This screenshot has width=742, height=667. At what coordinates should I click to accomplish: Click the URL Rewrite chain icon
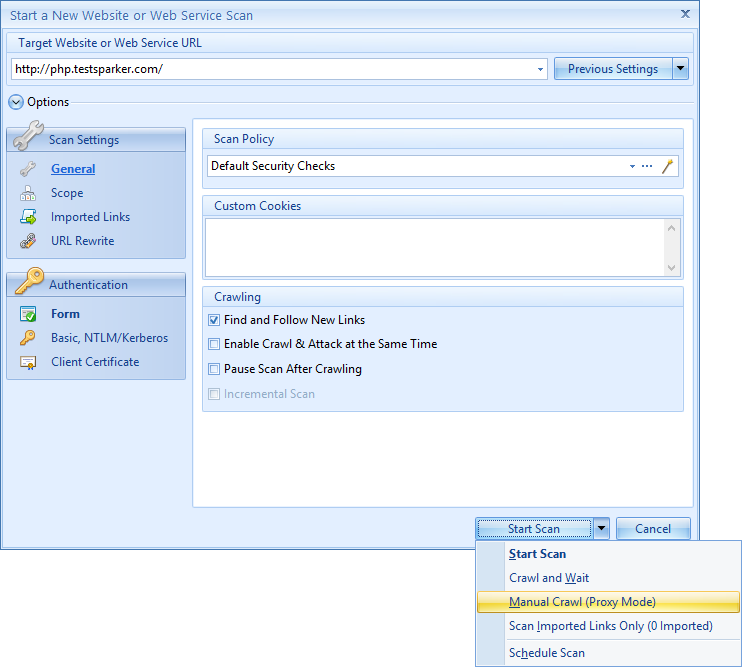(28, 241)
